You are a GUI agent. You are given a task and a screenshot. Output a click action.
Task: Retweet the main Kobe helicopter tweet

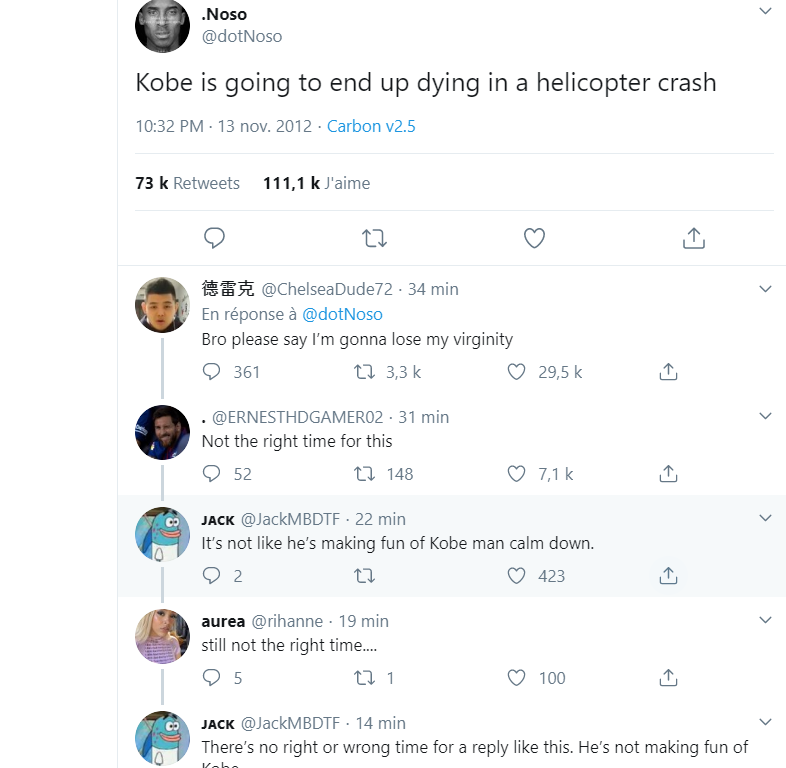pyautogui.click(x=374, y=238)
